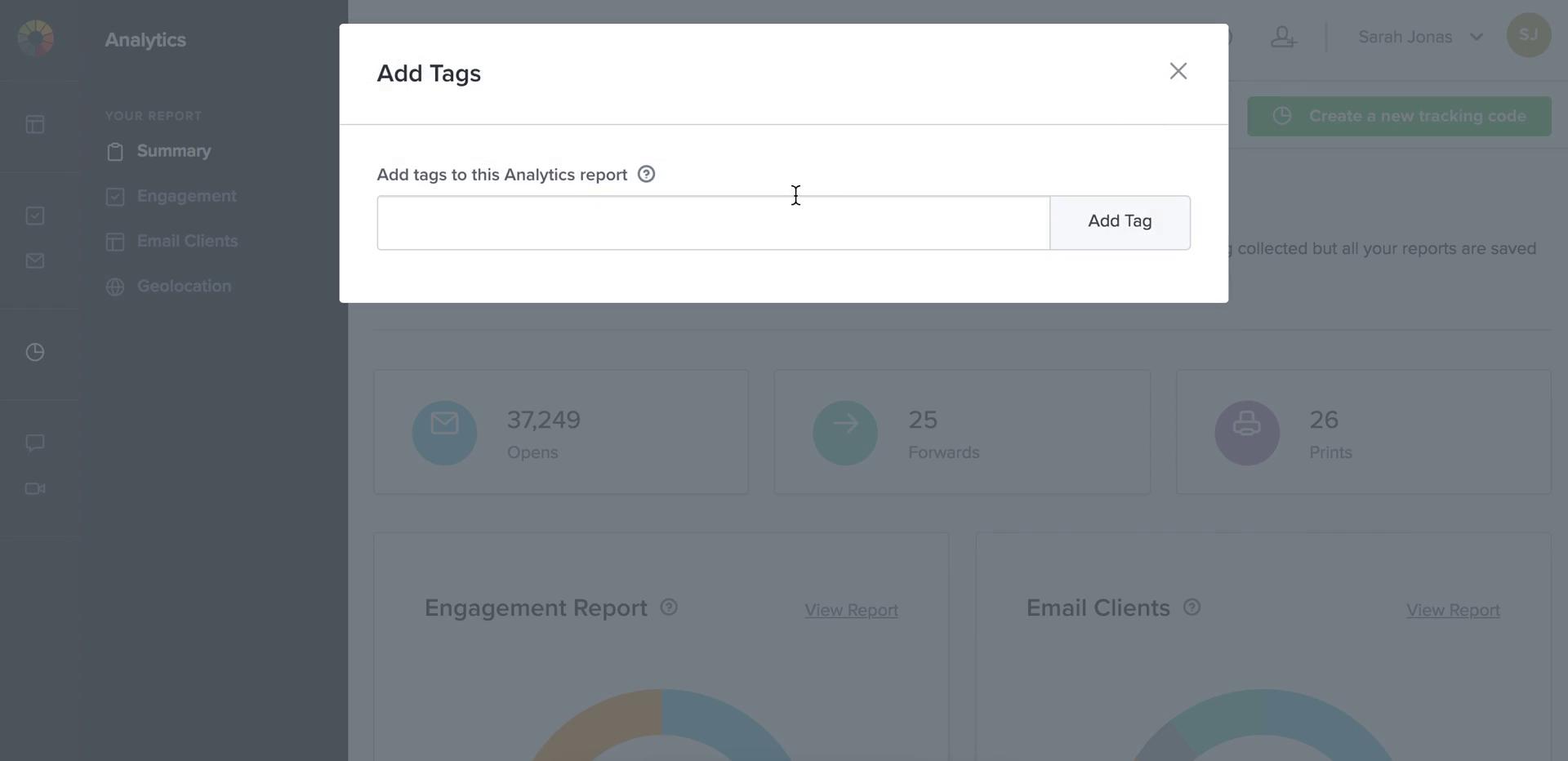Screen dimensions: 1568x761
Task: Open the app logo at top left
Action: coord(34,38)
